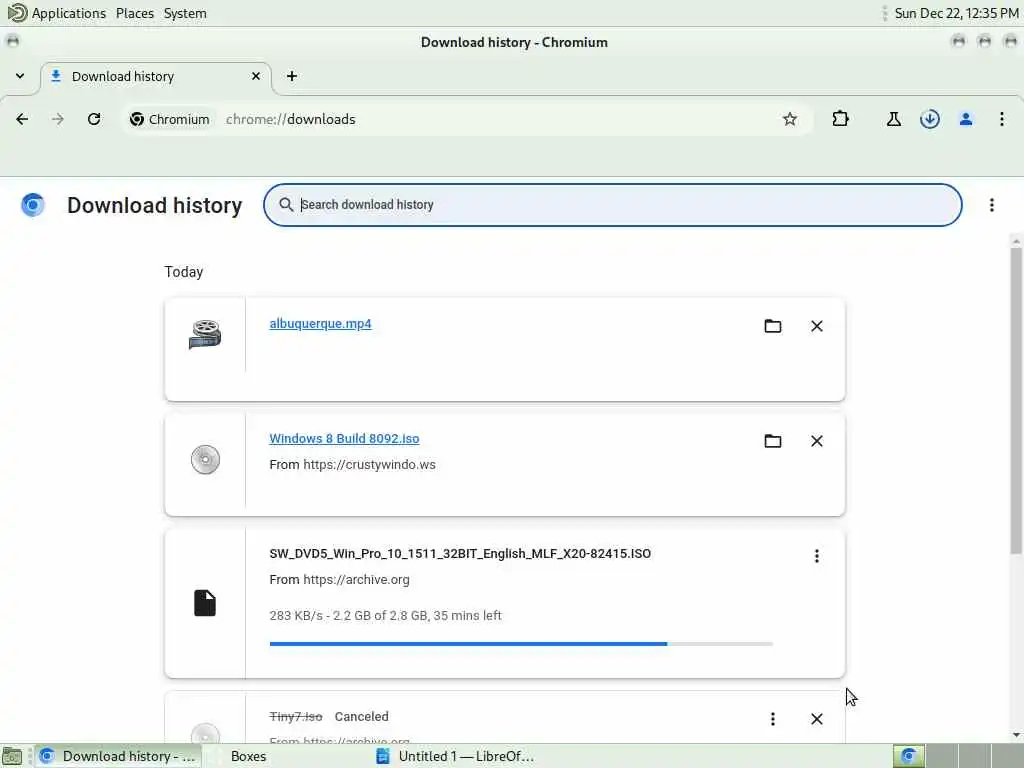Click the Chromium workspace switcher cell
Image resolution: width=1024 pixels, height=768 pixels.
click(908, 756)
